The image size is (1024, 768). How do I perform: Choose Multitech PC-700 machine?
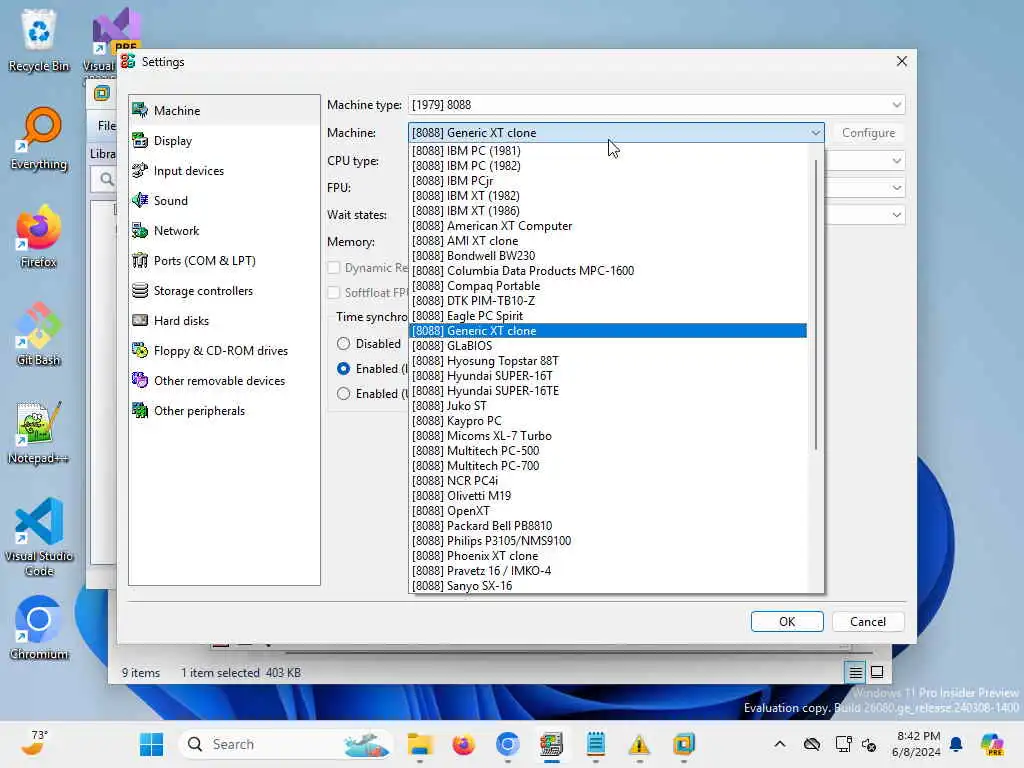[608, 466]
